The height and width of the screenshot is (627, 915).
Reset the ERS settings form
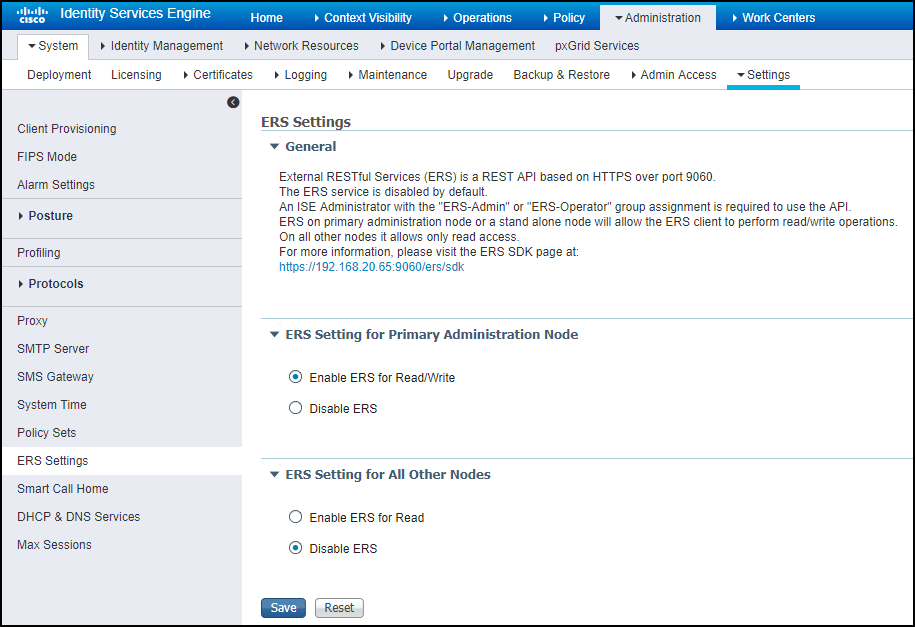[339, 608]
